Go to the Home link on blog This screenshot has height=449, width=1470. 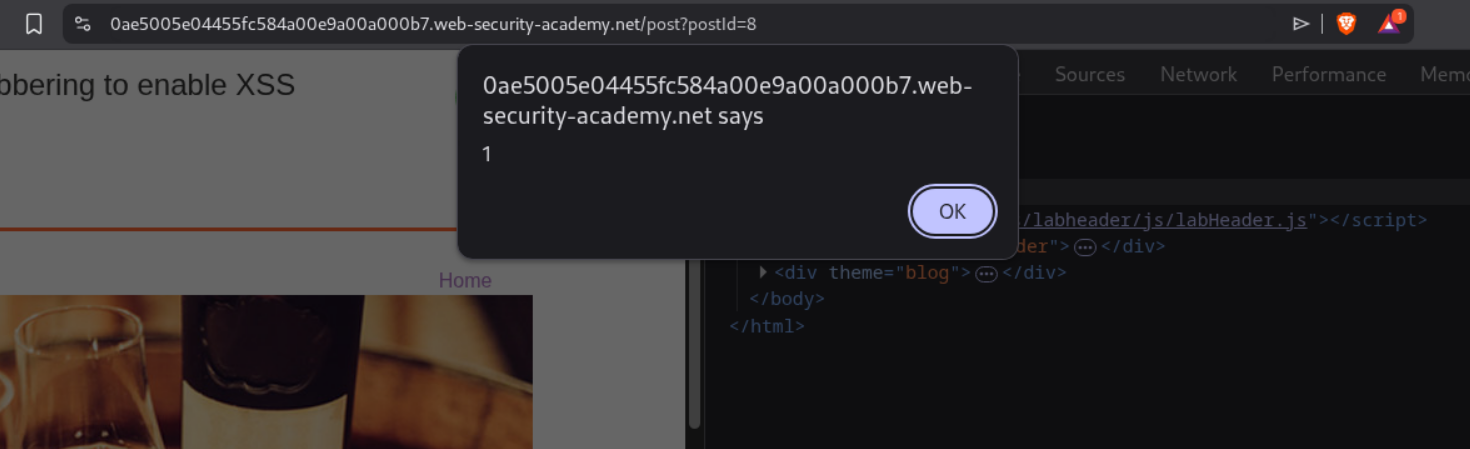(465, 280)
